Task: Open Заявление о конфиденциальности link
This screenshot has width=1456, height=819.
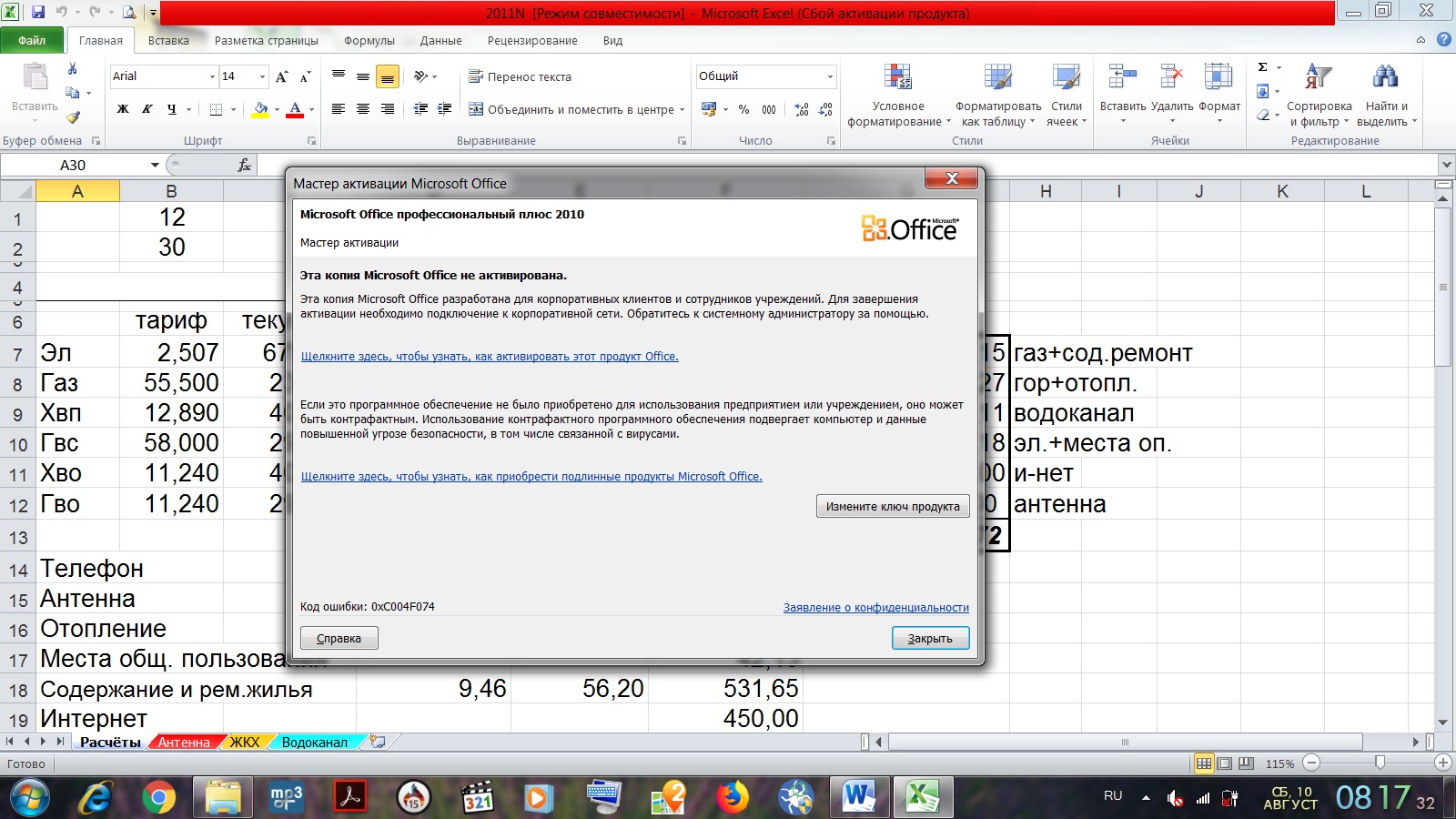Action: pos(876,607)
